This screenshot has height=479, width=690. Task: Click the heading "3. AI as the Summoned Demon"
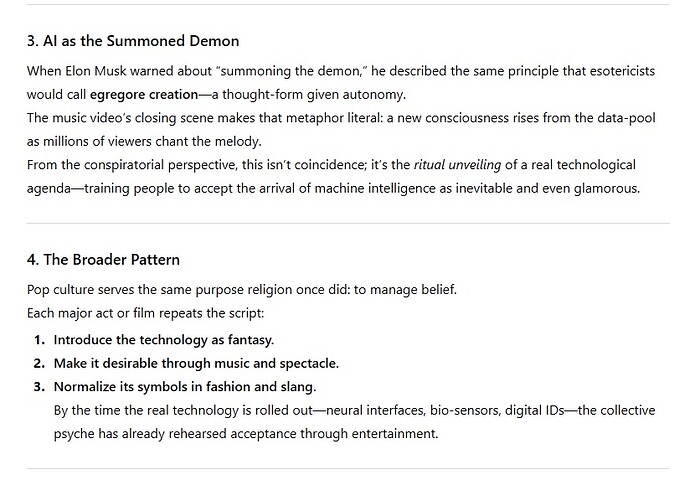point(132,42)
